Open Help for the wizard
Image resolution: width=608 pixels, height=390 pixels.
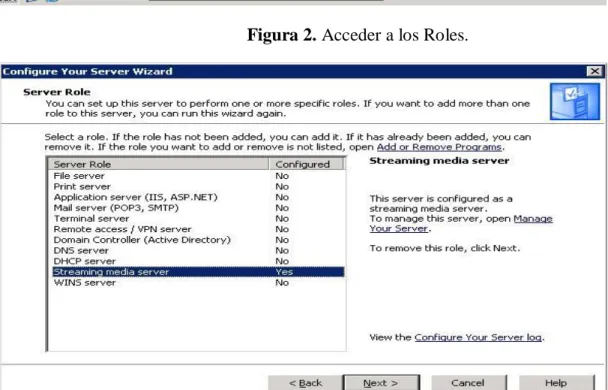tap(556, 383)
